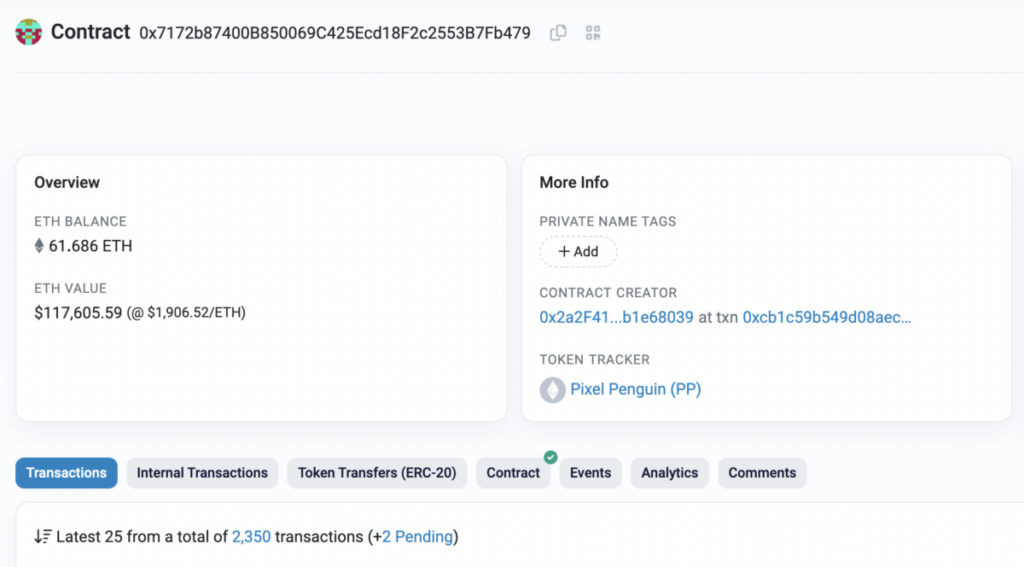
Task: Click the green verified checkmark badge
Action: point(550,457)
